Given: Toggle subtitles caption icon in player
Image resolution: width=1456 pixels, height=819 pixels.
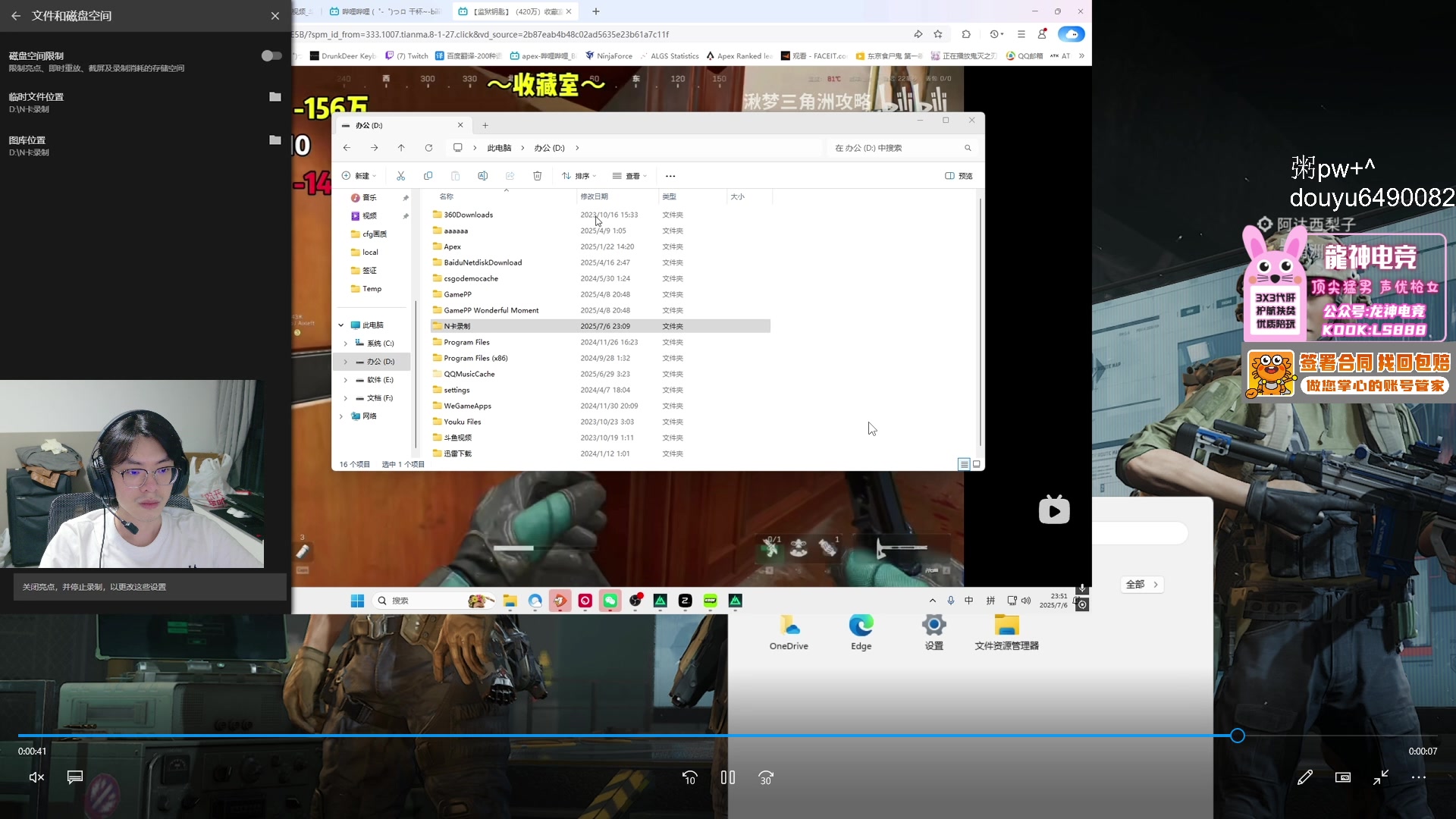Looking at the screenshot, I should click(75, 777).
